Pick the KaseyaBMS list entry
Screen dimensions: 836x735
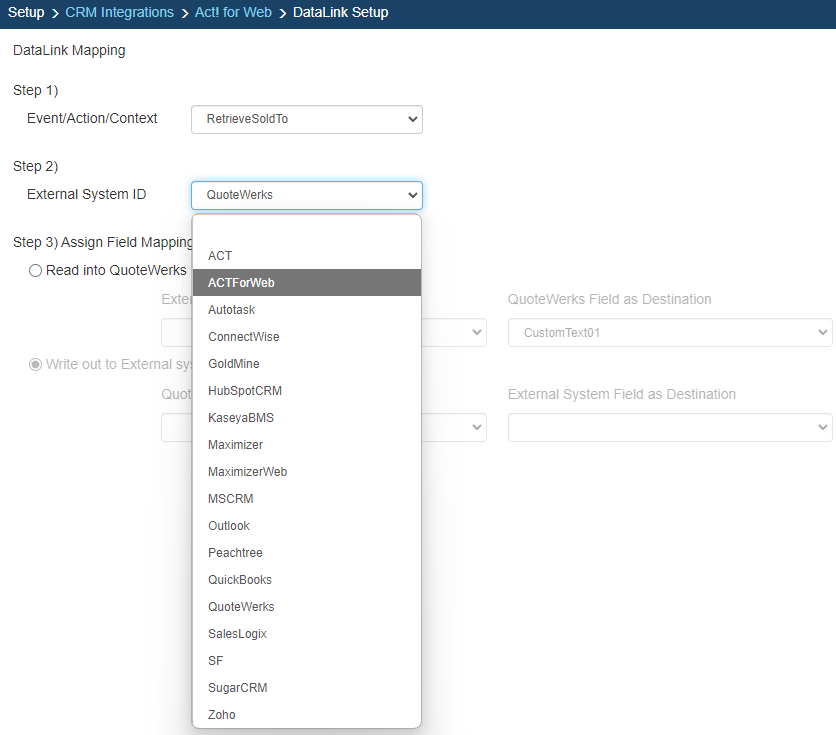pyautogui.click(x=243, y=418)
